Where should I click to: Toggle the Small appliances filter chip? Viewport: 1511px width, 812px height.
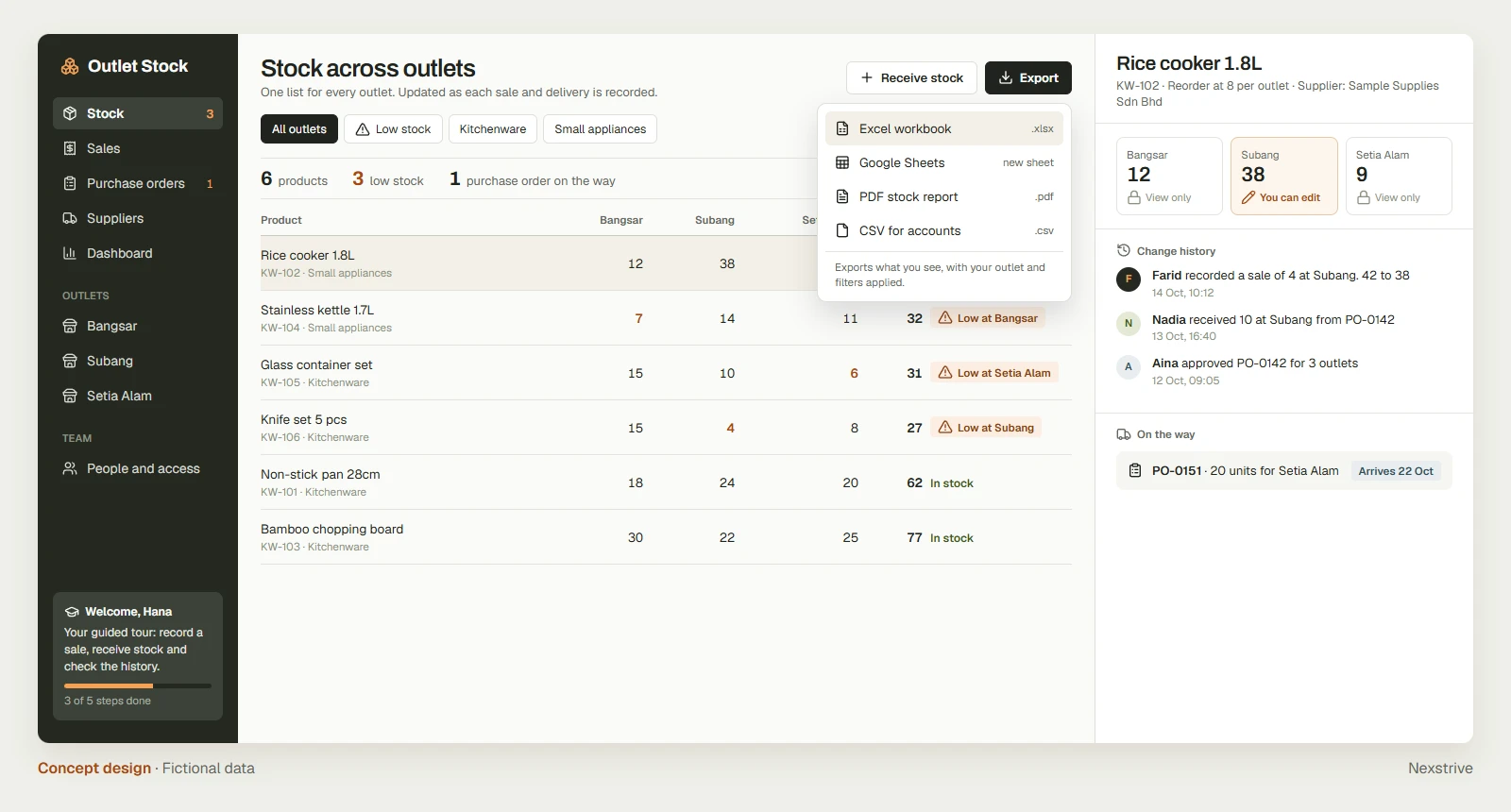click(601, 129)
